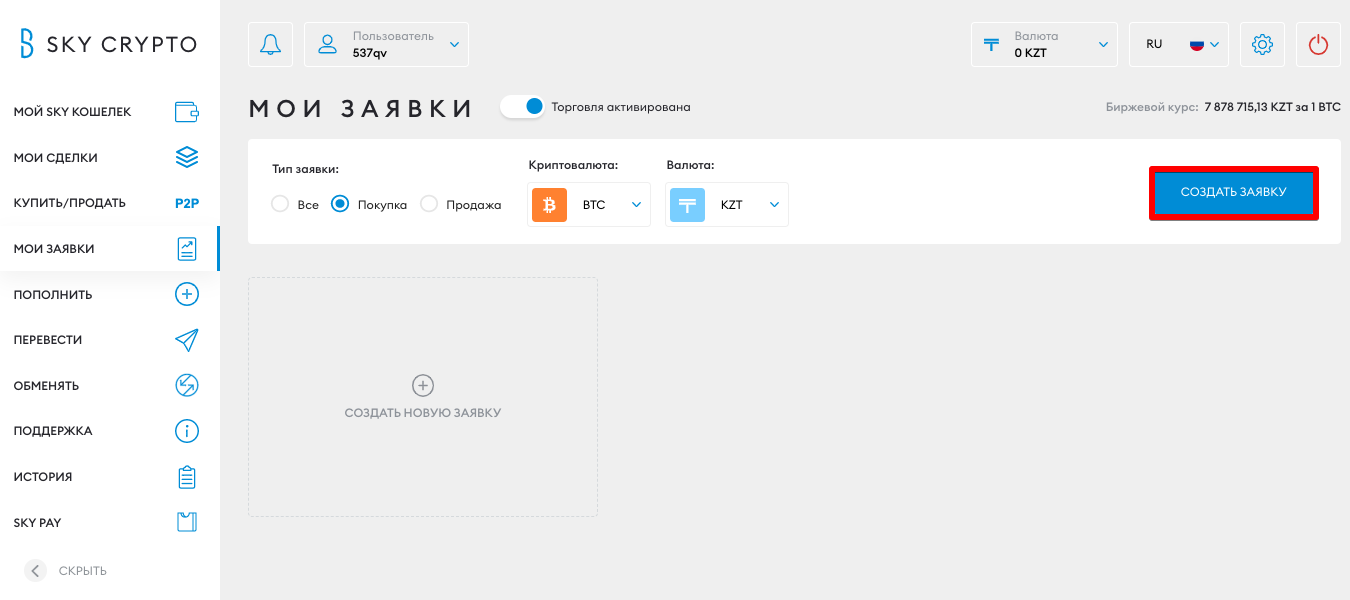This screenshot has height=600, width=1350.
Task: Click the chart icon beside Мои заявки
Action: [x=187, y=249]
